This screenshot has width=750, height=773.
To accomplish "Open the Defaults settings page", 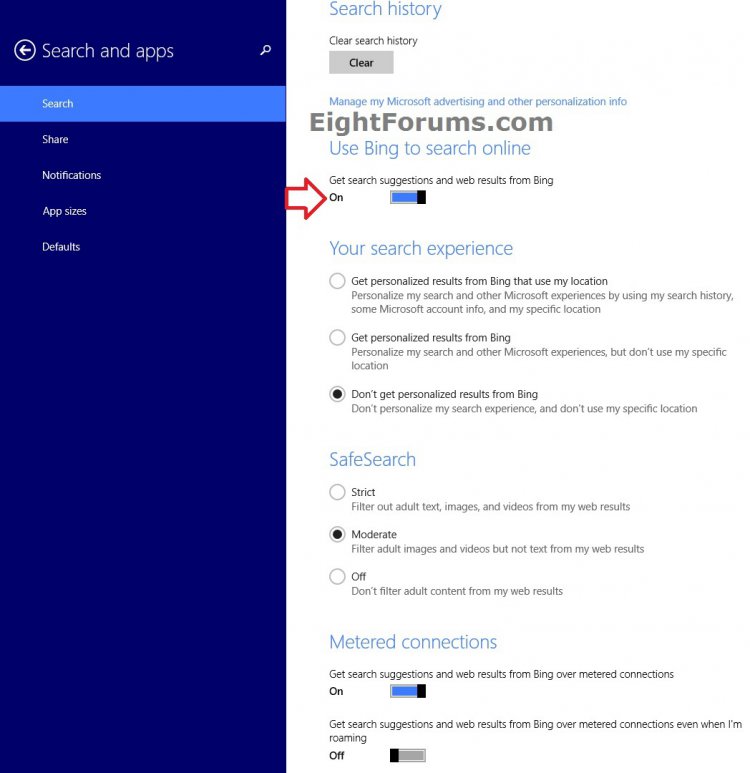I will 61,247.
